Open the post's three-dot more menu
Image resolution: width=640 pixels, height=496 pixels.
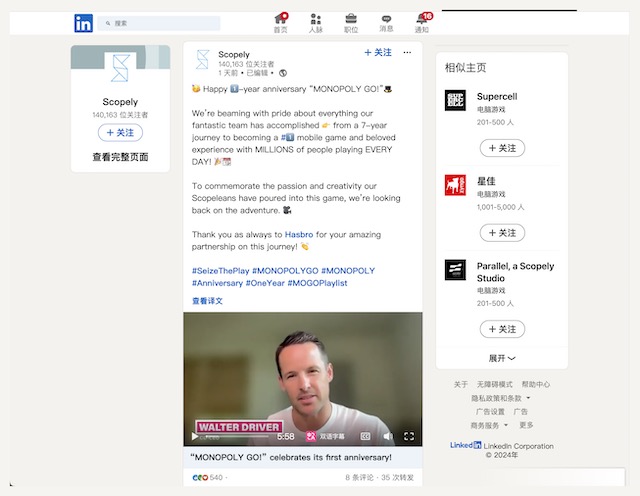pos(407,52)
